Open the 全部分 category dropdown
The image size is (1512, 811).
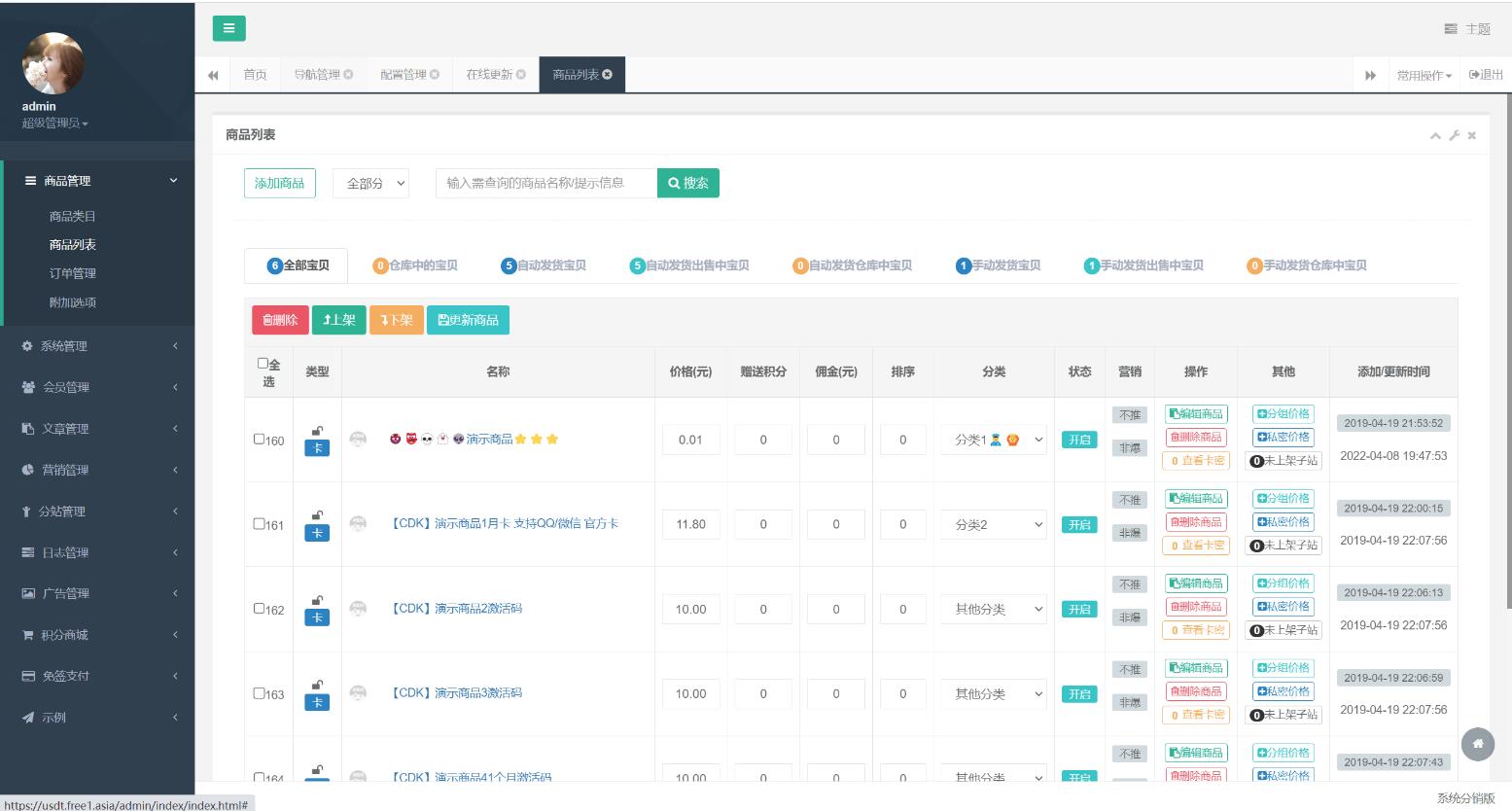pos(370,183)
